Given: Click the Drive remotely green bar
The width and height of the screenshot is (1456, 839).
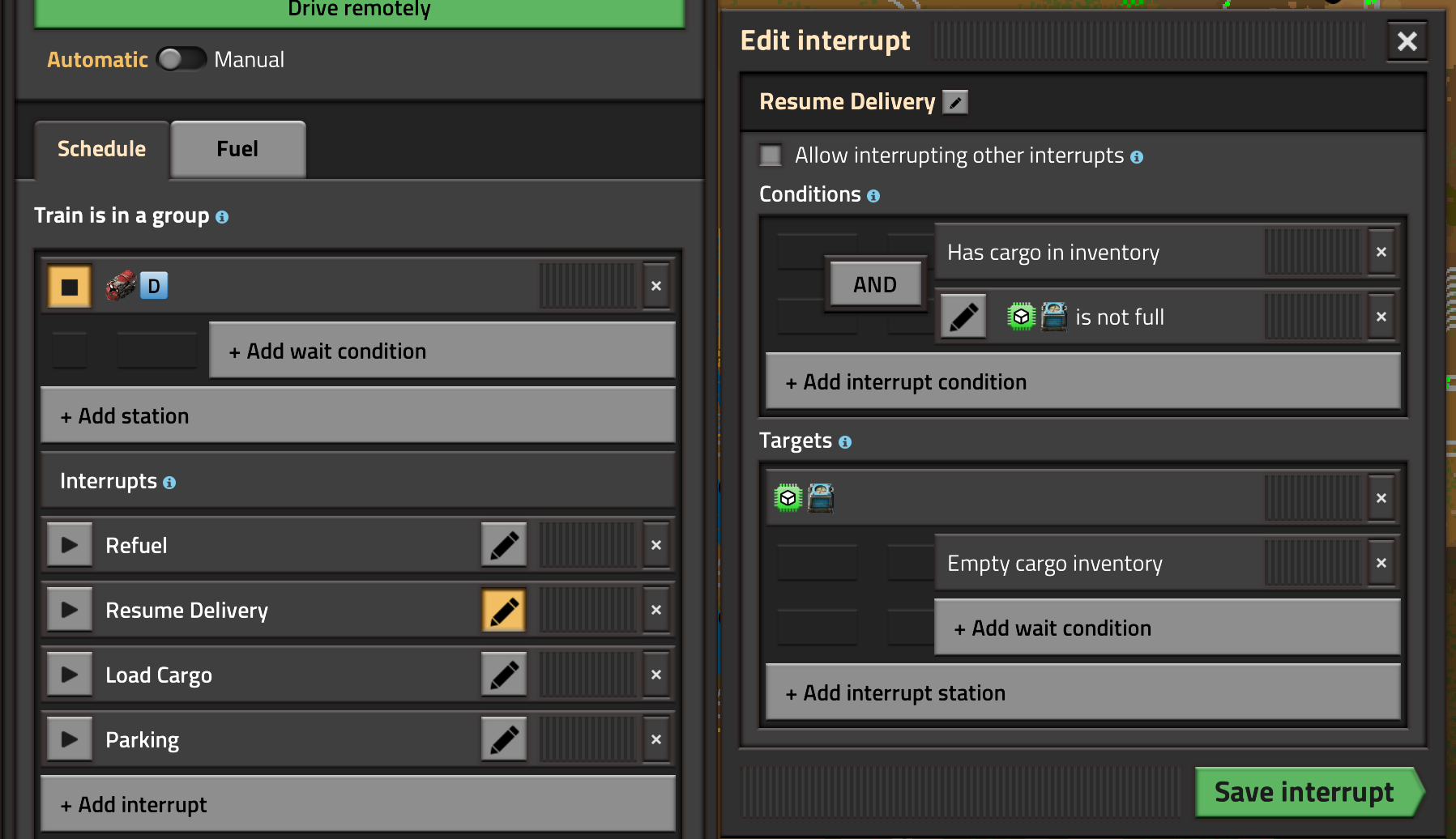Looking at the screenshot, I should coord(359,11).
